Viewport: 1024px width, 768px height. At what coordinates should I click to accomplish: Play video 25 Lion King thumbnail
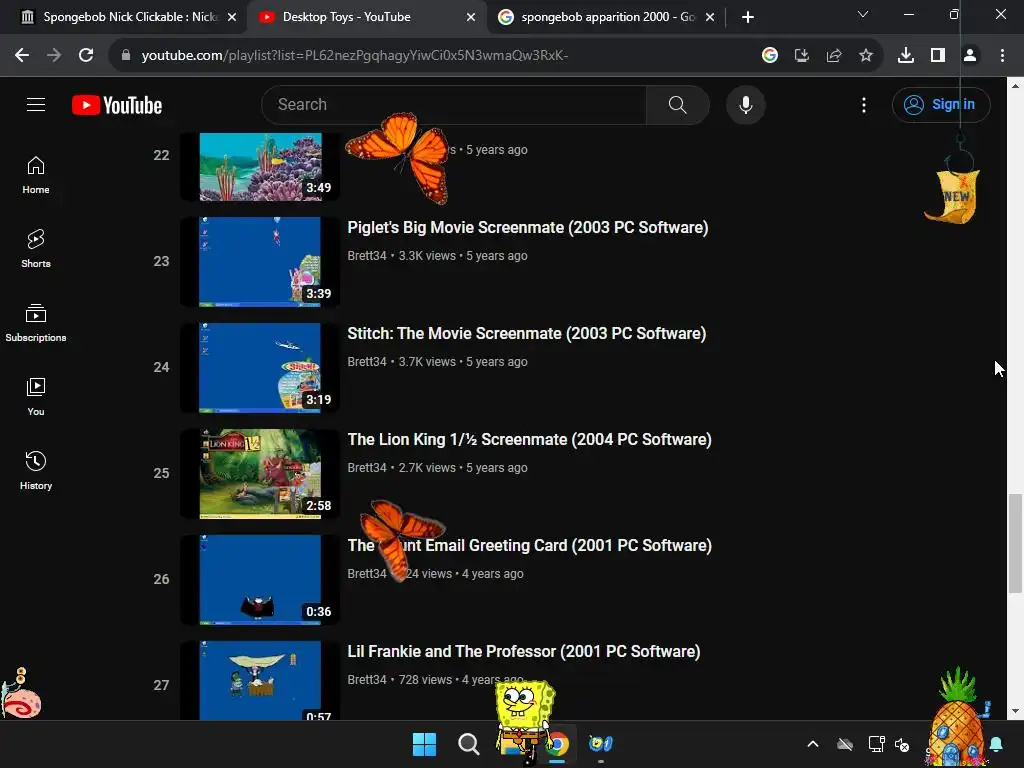click(x=261, y=473)
